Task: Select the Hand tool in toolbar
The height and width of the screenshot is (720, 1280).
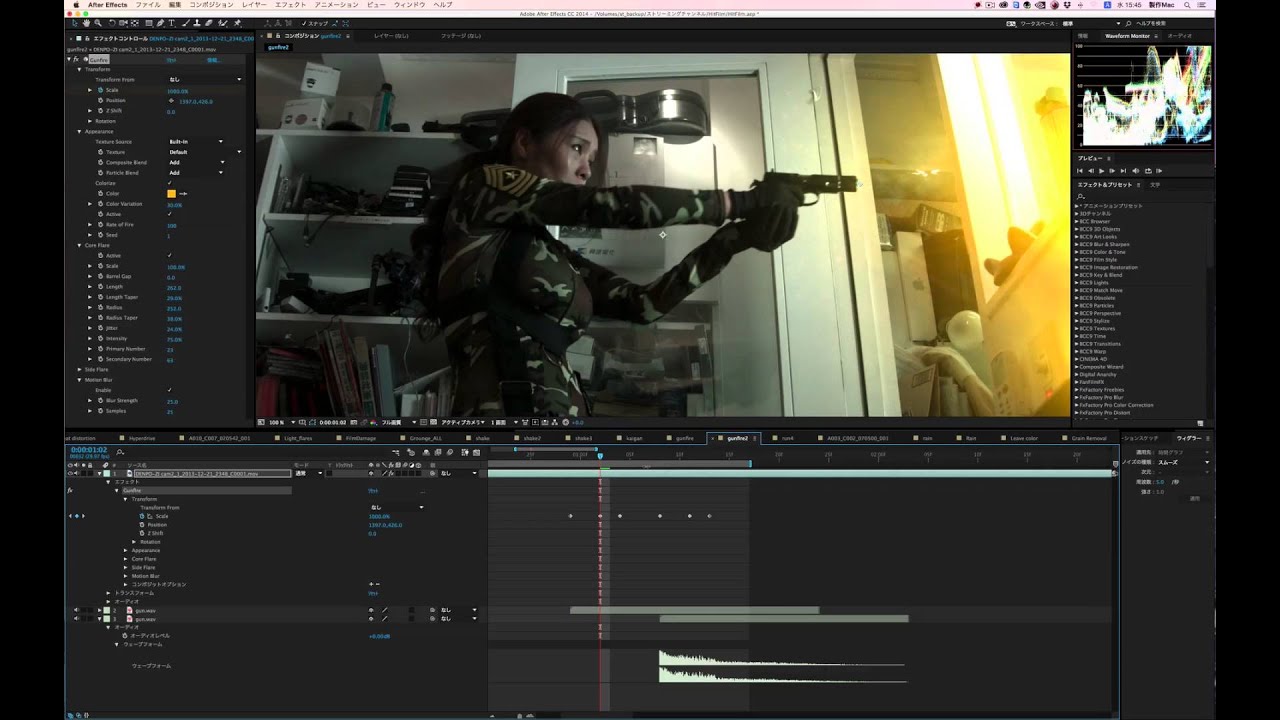Action: click(87, 23)
